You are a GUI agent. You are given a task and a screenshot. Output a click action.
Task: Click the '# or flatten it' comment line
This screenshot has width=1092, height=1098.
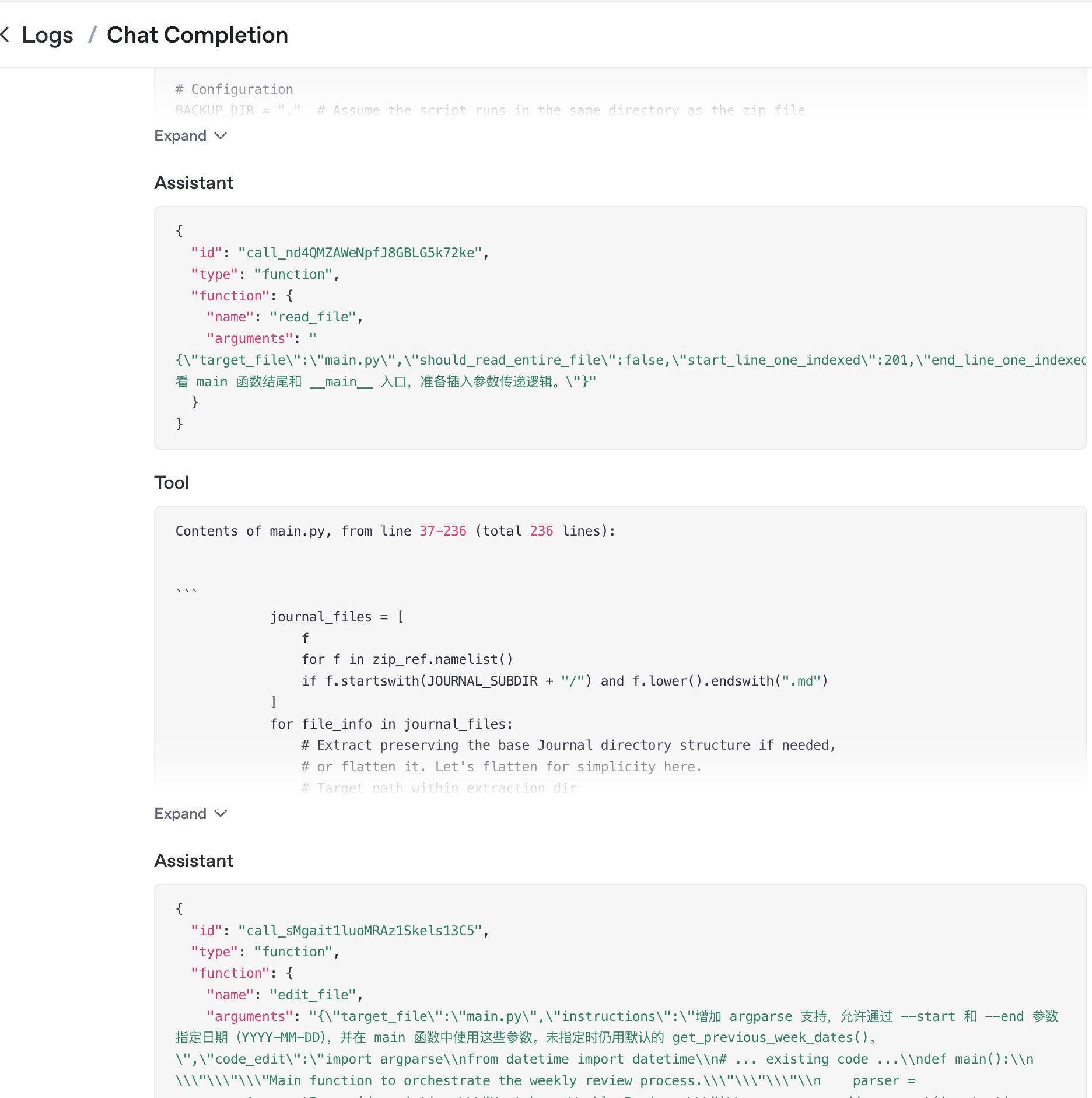point(502,767)
